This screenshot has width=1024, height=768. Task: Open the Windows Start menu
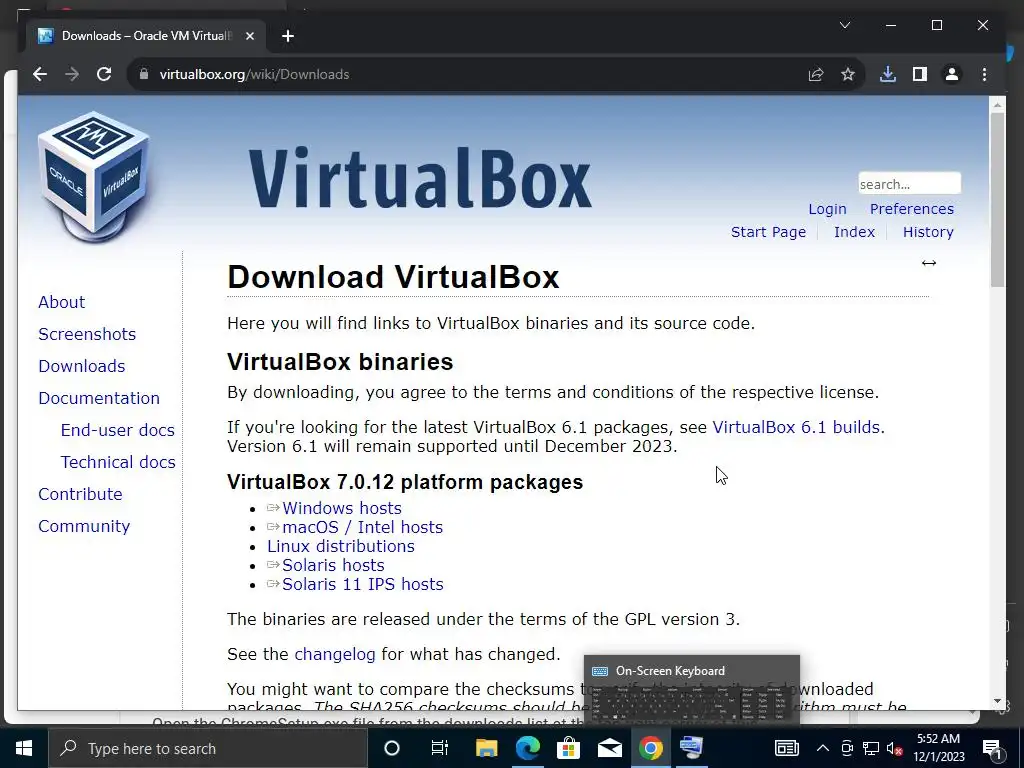[24, 748]
